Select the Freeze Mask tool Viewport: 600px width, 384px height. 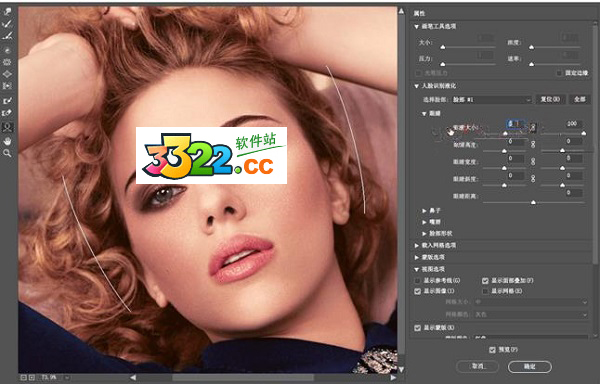7,101
